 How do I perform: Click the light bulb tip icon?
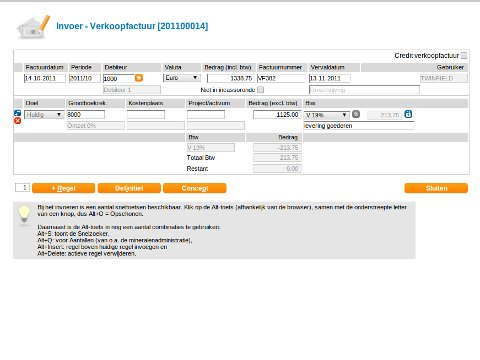point(24,215)
